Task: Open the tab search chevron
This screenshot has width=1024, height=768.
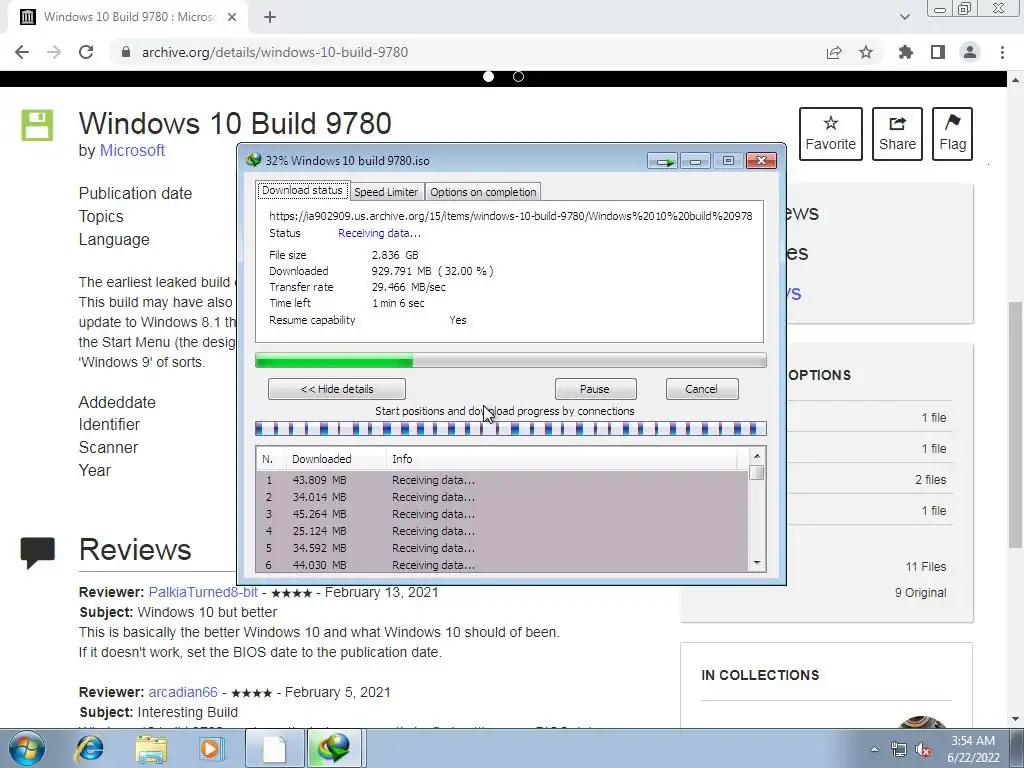Action: (904, 17)
